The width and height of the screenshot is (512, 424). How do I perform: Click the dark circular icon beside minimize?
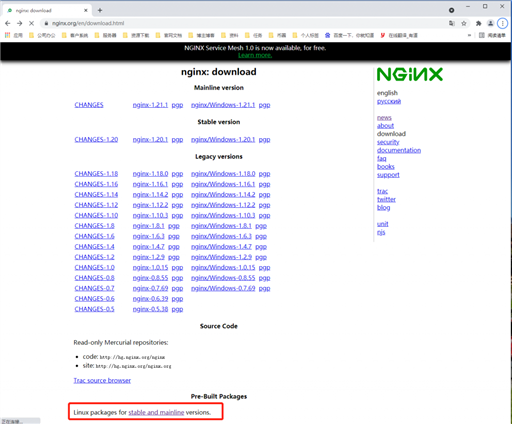pyautogui.click(x=451, y=10)
